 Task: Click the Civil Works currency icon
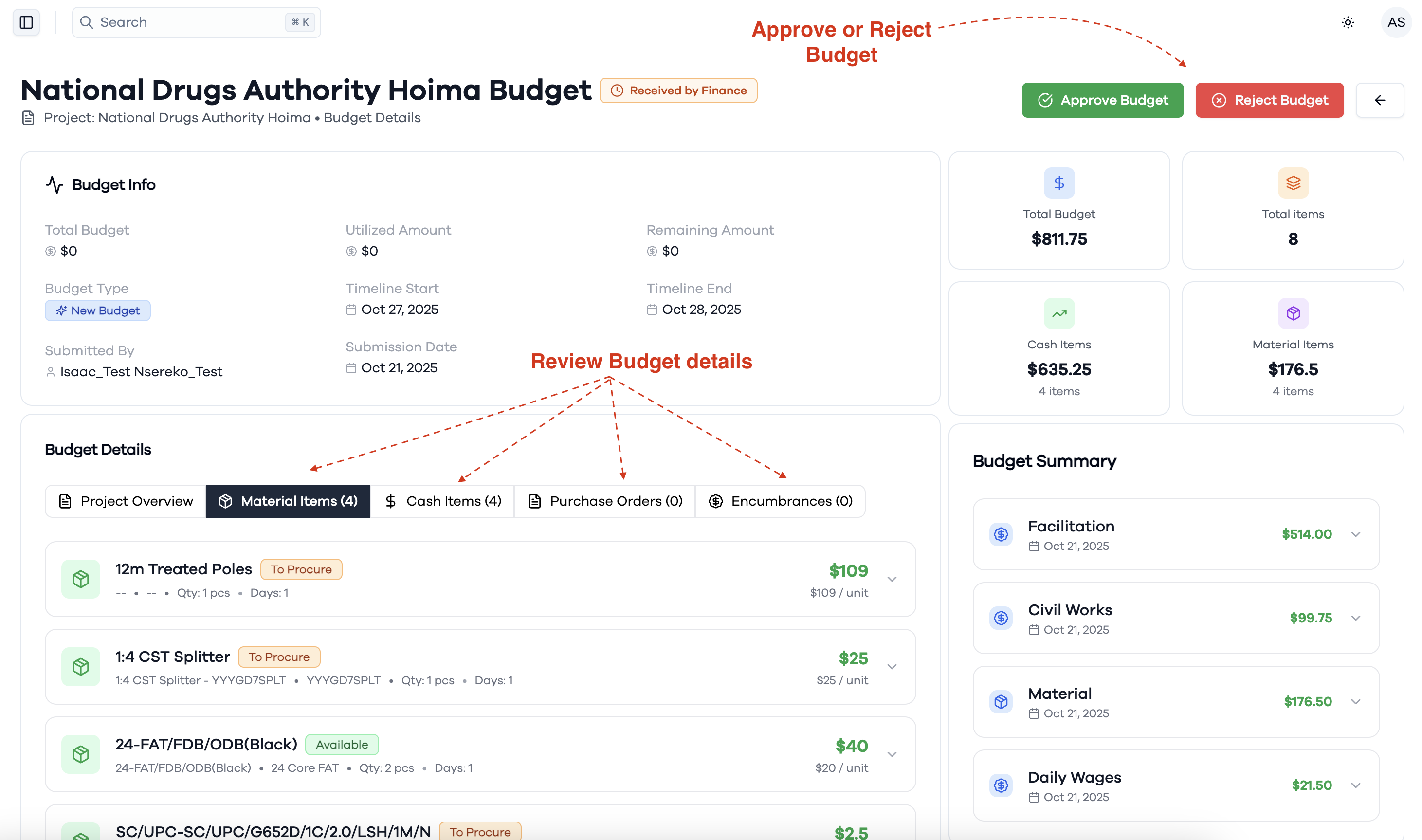pos(1001,618)
